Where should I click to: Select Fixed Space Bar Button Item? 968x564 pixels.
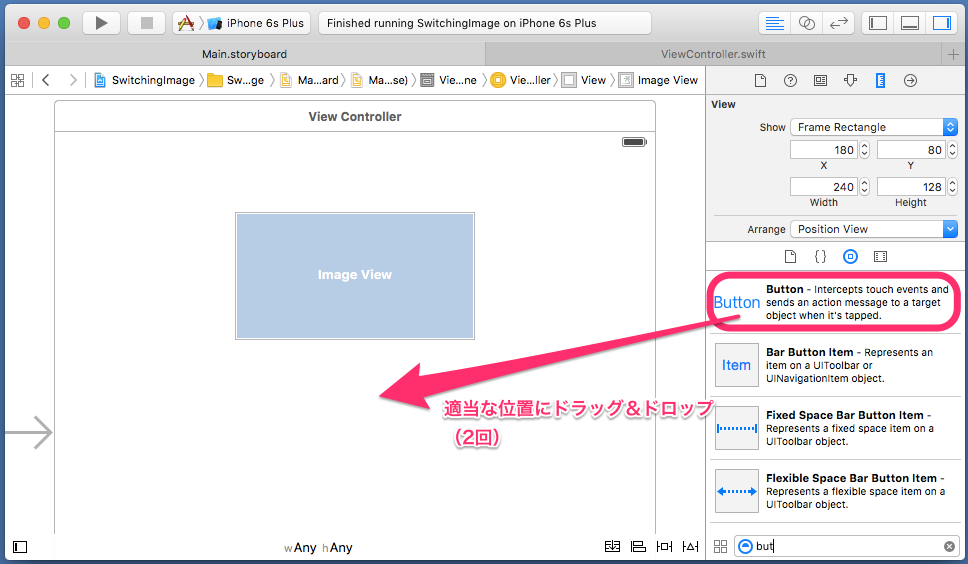click(x=837, y=428)
